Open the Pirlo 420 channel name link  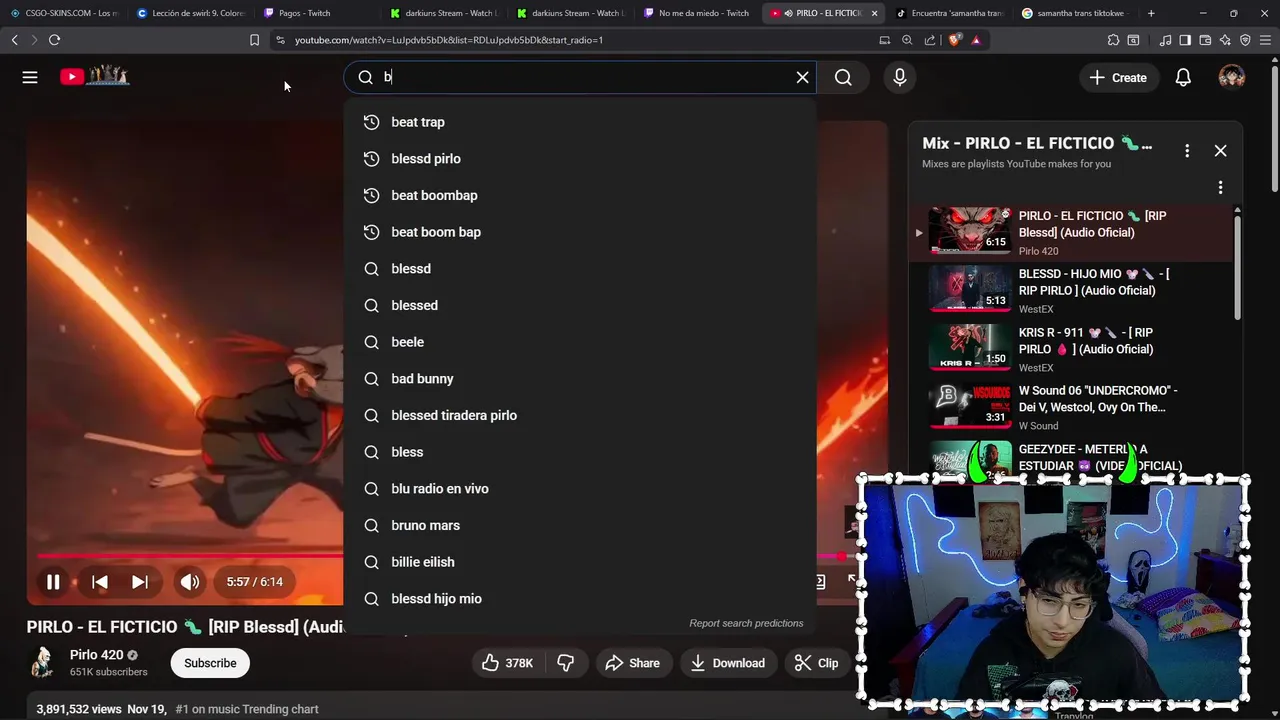click(x=96, y=655)
